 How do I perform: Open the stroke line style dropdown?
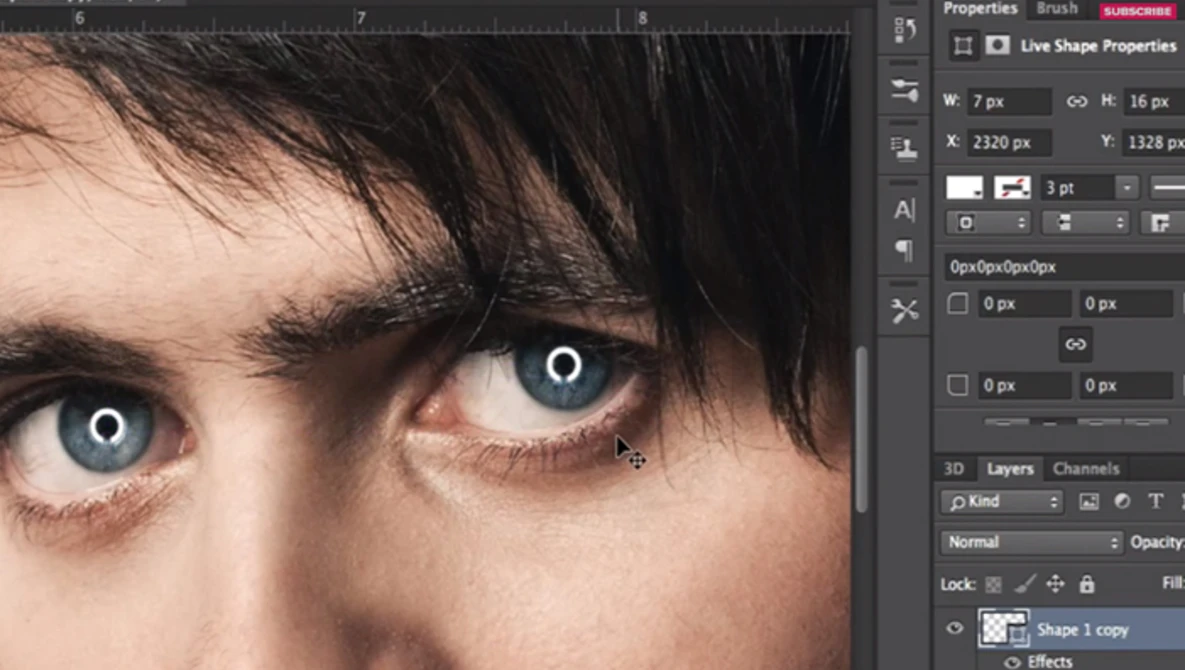click(x=1168, y=188)
